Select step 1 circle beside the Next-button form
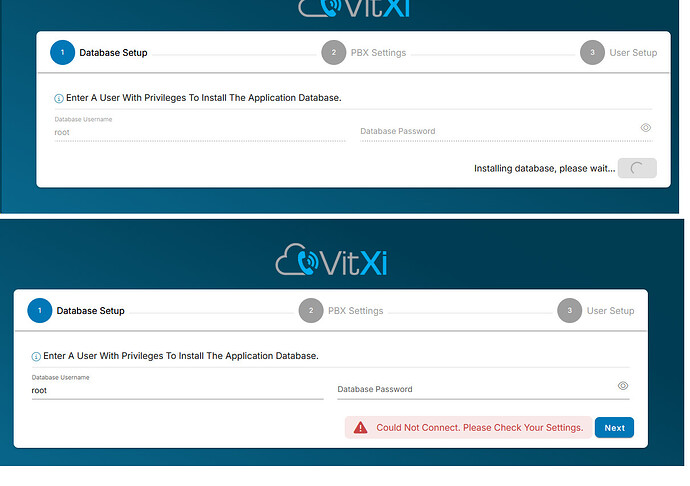 coord(40,311)
